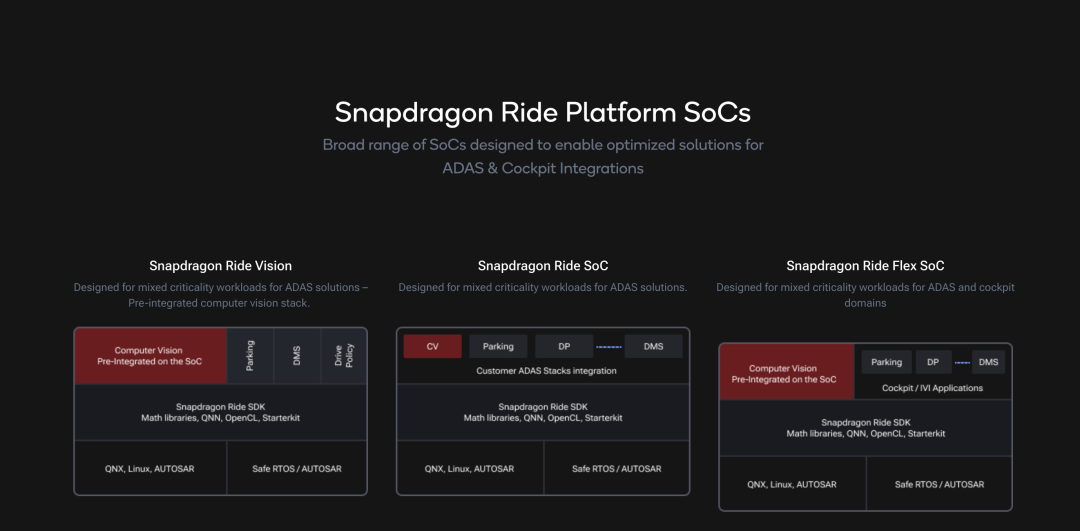The height and width of the screenshot is (531, 1080).
Task: Click the Customer ADAS Stacks integration label
Action: (546, 371)
